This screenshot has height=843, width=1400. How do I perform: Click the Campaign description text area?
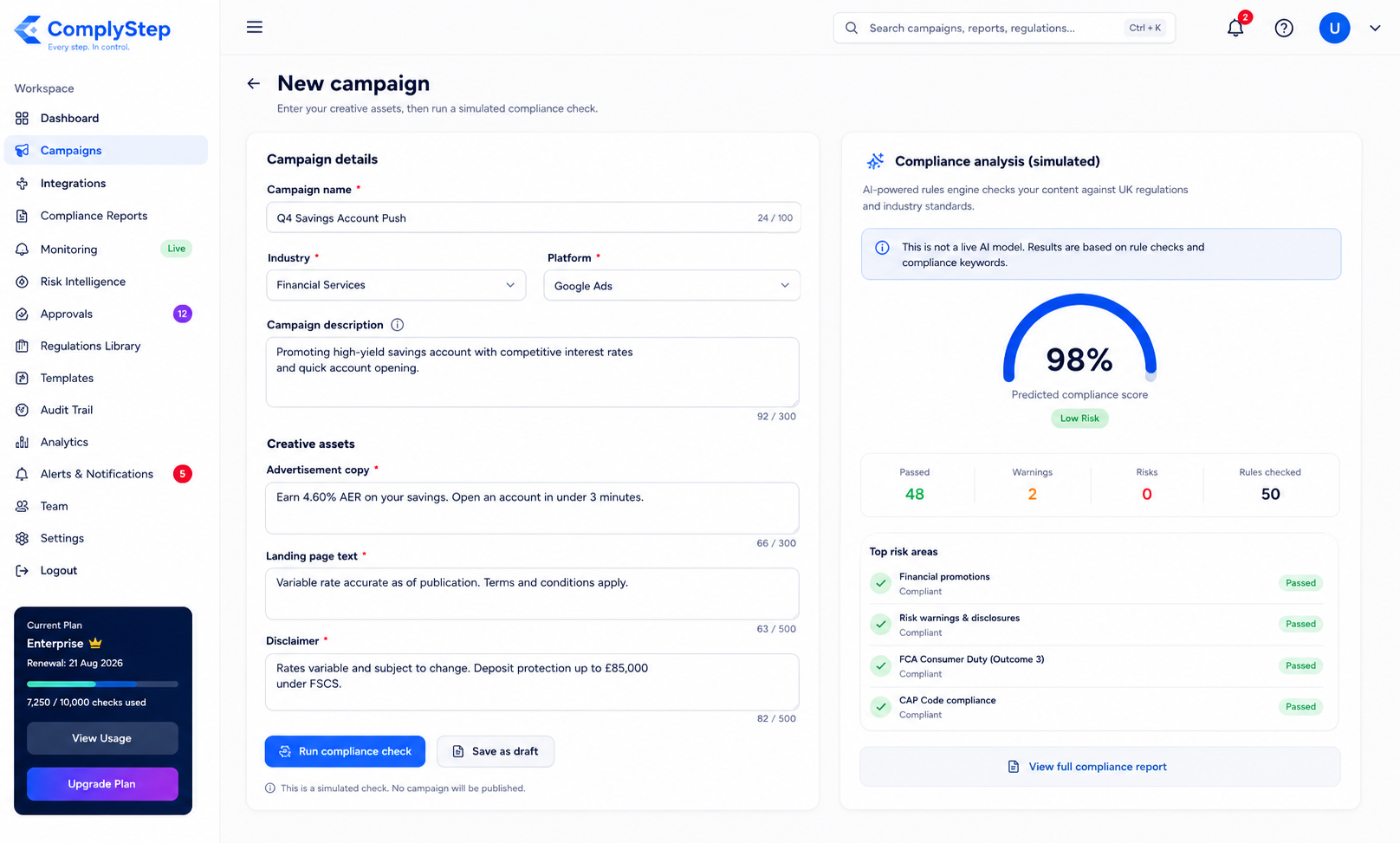click(x=532, y=372)
